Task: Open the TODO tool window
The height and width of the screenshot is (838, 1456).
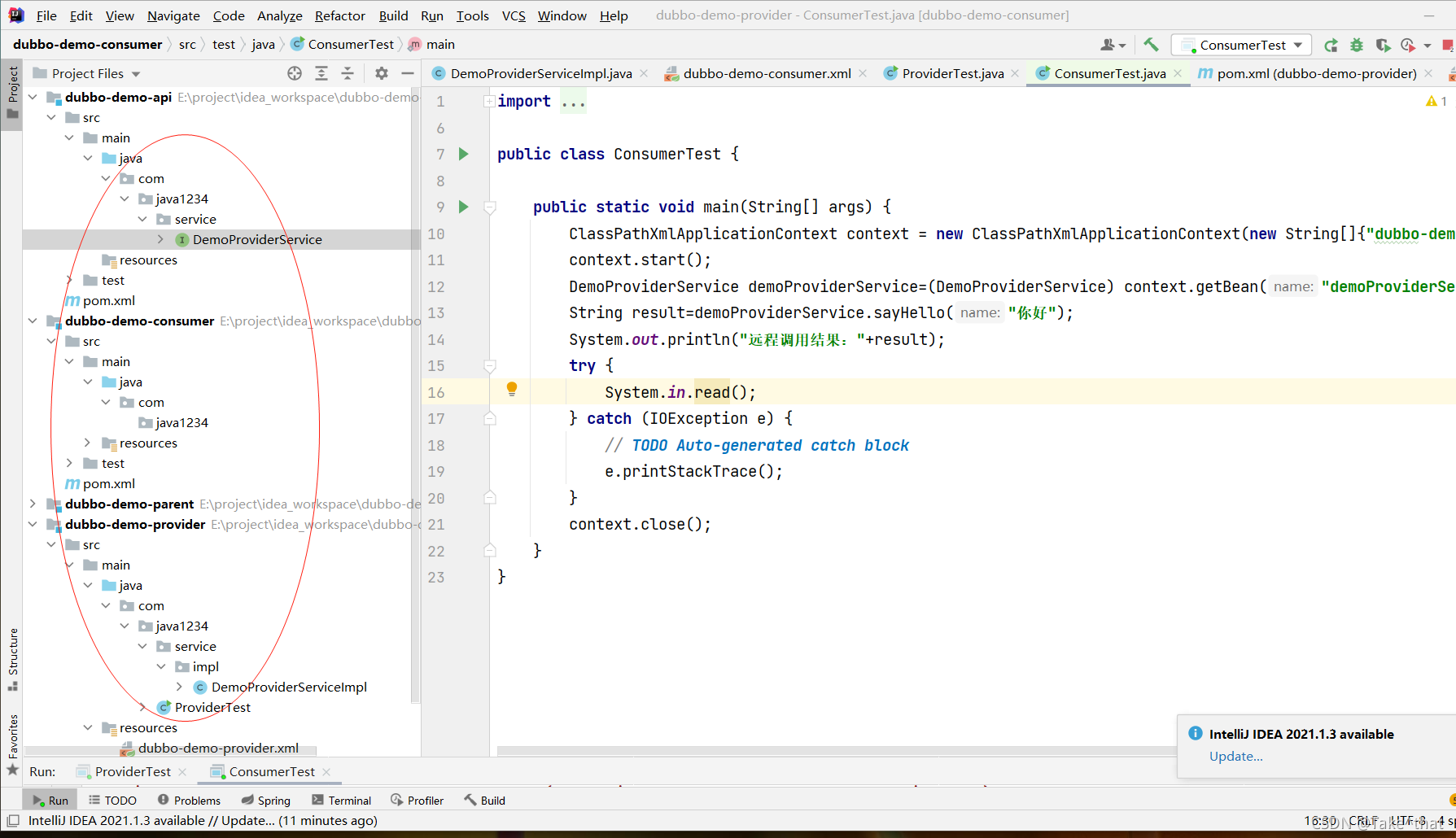Action: coord(112,801)
